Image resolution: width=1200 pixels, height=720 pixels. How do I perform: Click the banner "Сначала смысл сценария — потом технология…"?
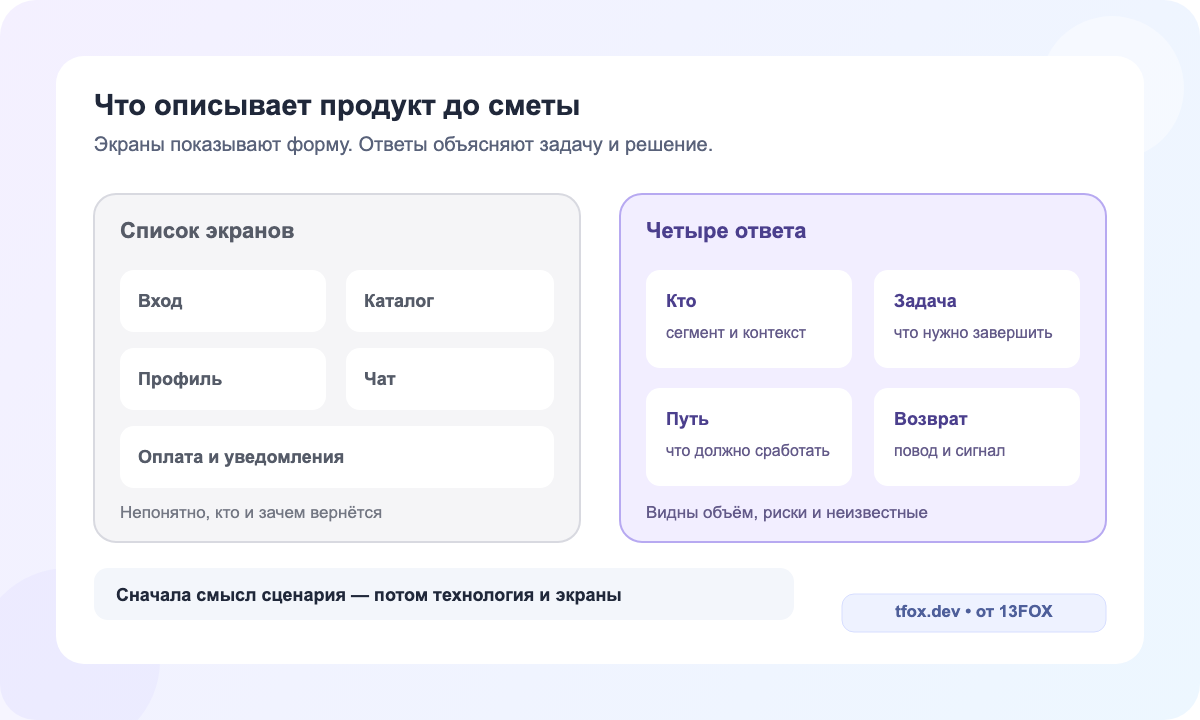444,594
